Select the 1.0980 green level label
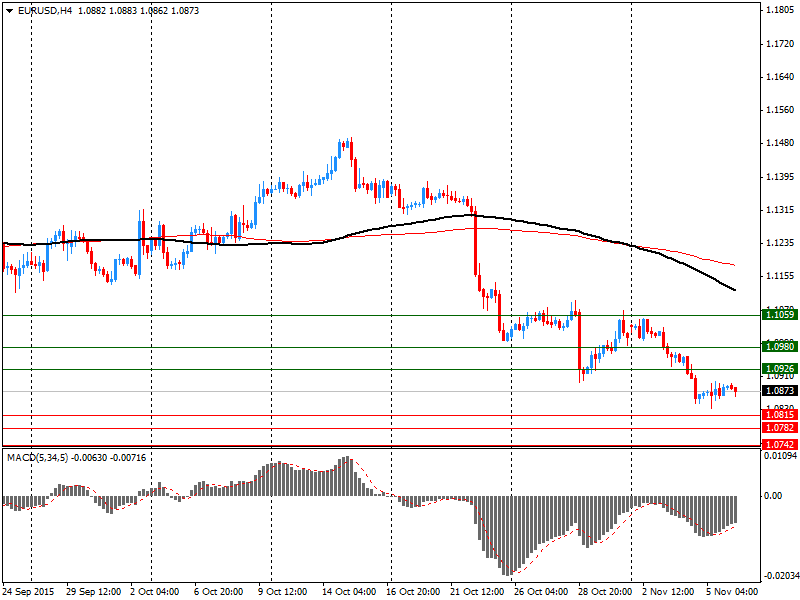 [780, 347]
